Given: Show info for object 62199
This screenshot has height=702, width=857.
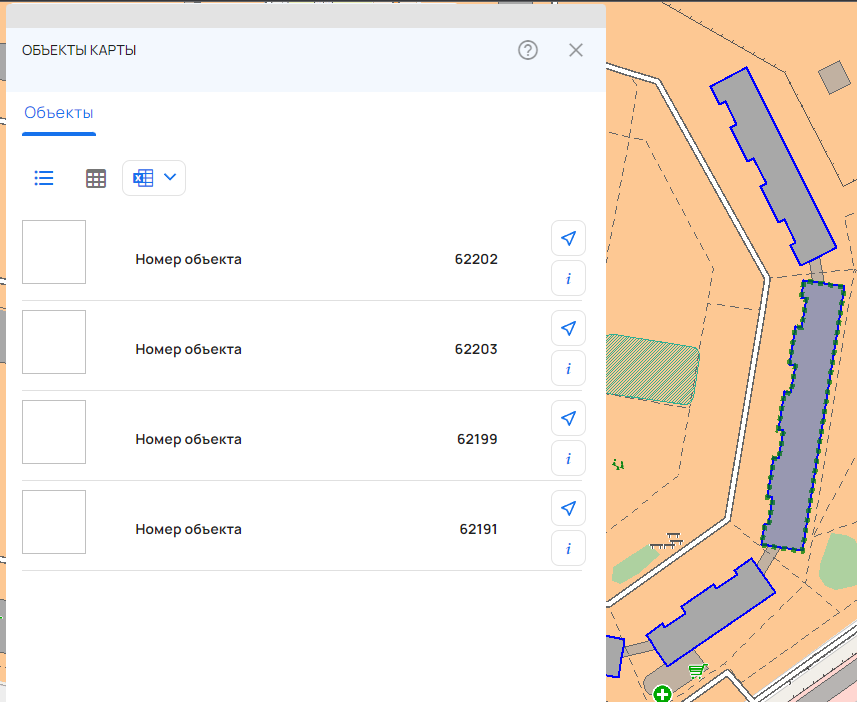Looking at the screenshot, I should [x=568, y=459].
